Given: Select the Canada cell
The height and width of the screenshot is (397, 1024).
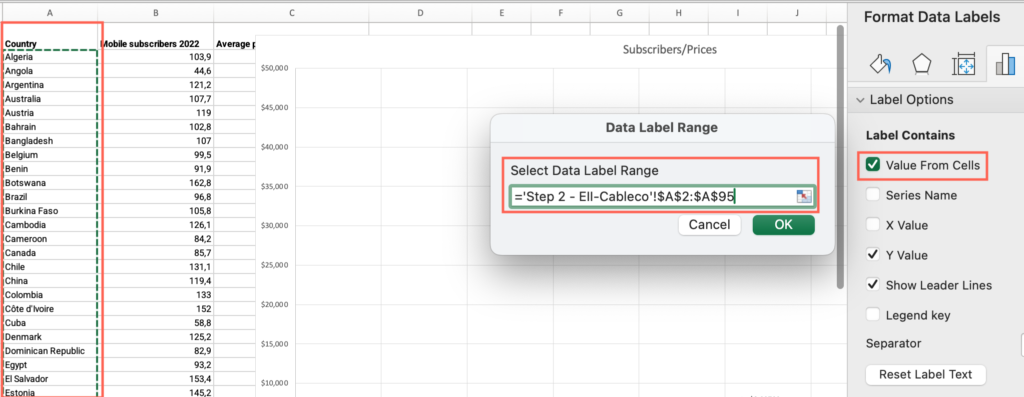Looking at the screenshot, I should 50,253.
